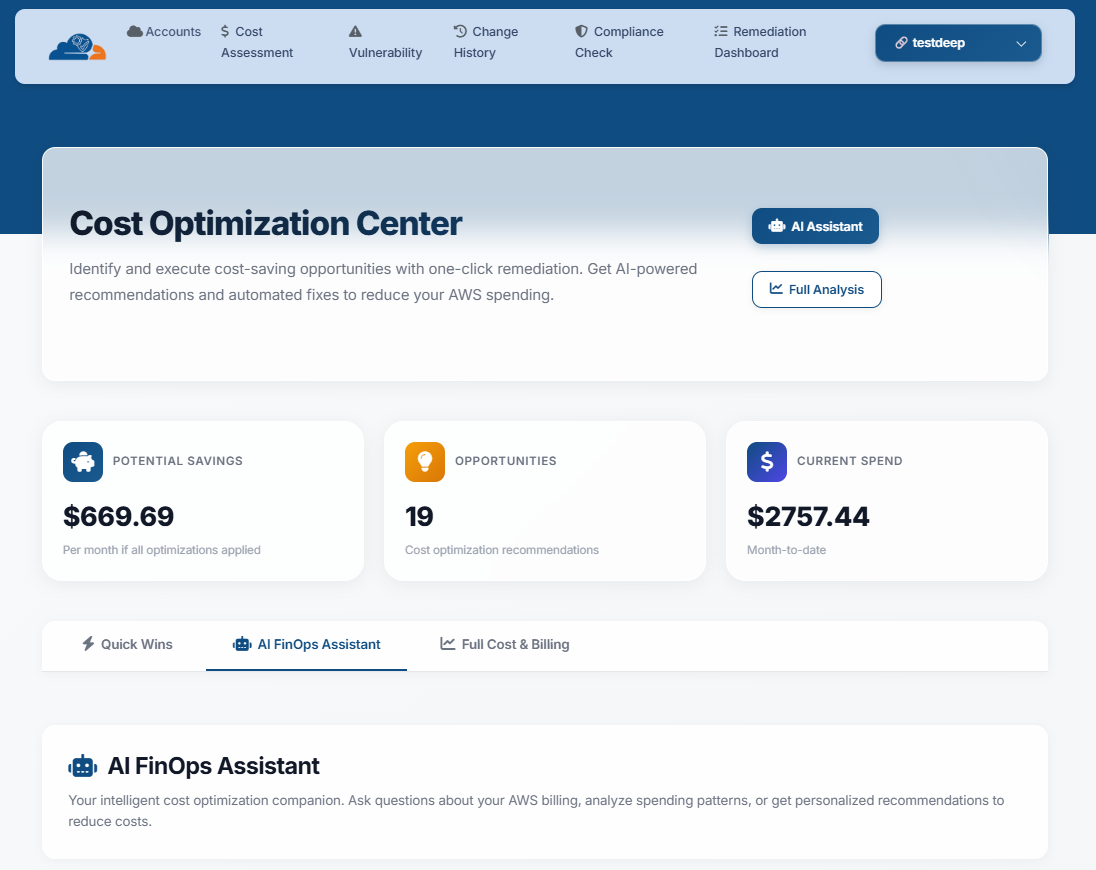
Task: Click the robot icon in AI Assistant button
Action: coord(777,226)
